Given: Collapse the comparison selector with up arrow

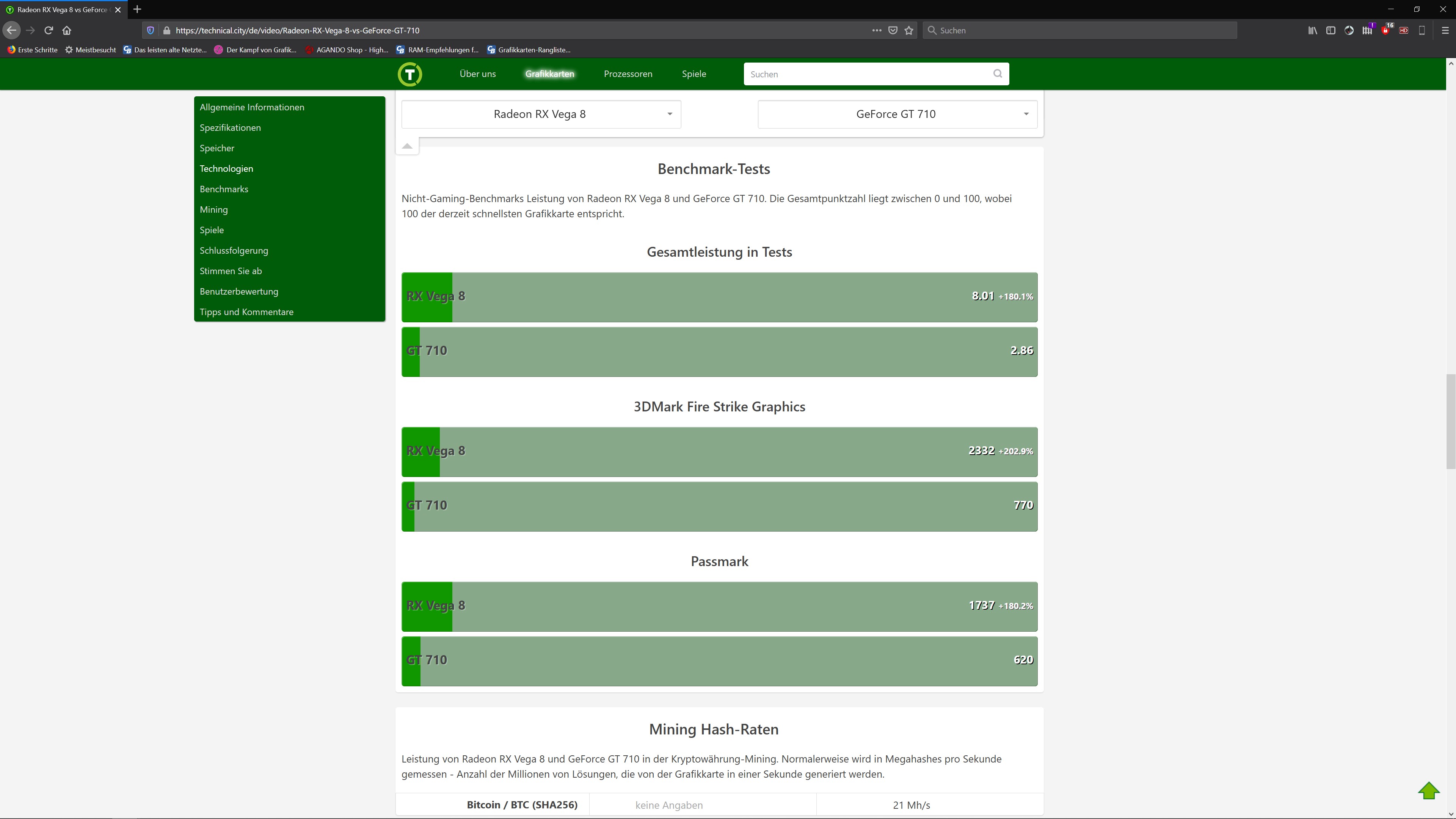Looking at the screenshot, I should click(x=407, y=146).
